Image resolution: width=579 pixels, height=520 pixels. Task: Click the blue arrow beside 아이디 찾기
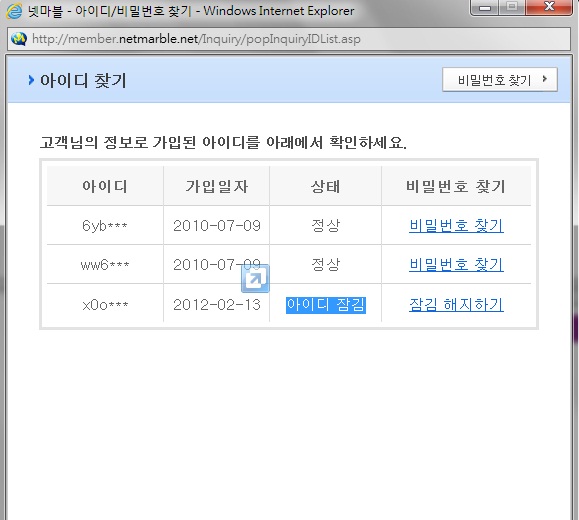click(31, 80)
